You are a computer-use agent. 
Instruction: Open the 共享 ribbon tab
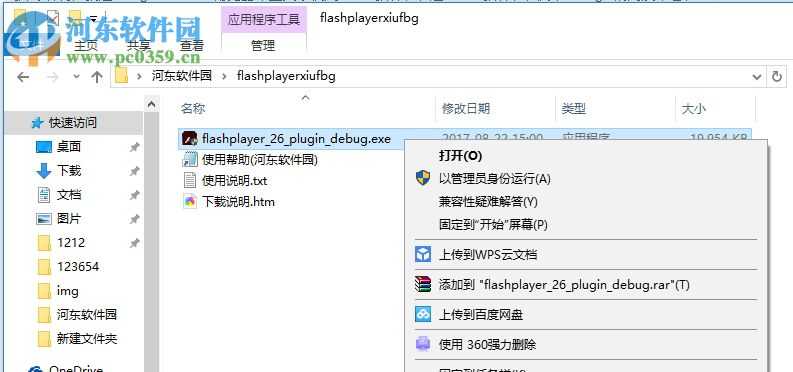(139, 45)
